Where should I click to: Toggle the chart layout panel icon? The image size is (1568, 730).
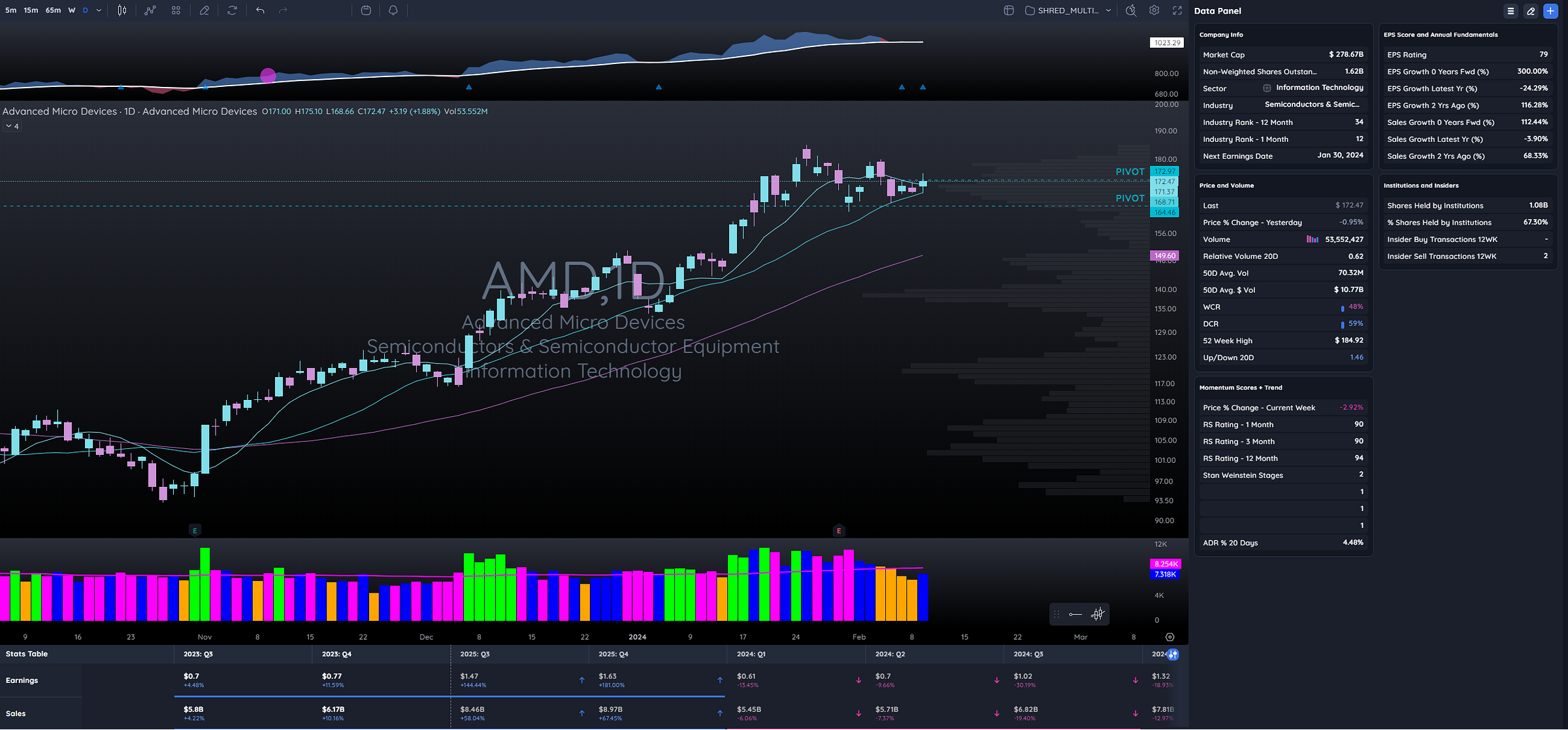pos(1009,10)
